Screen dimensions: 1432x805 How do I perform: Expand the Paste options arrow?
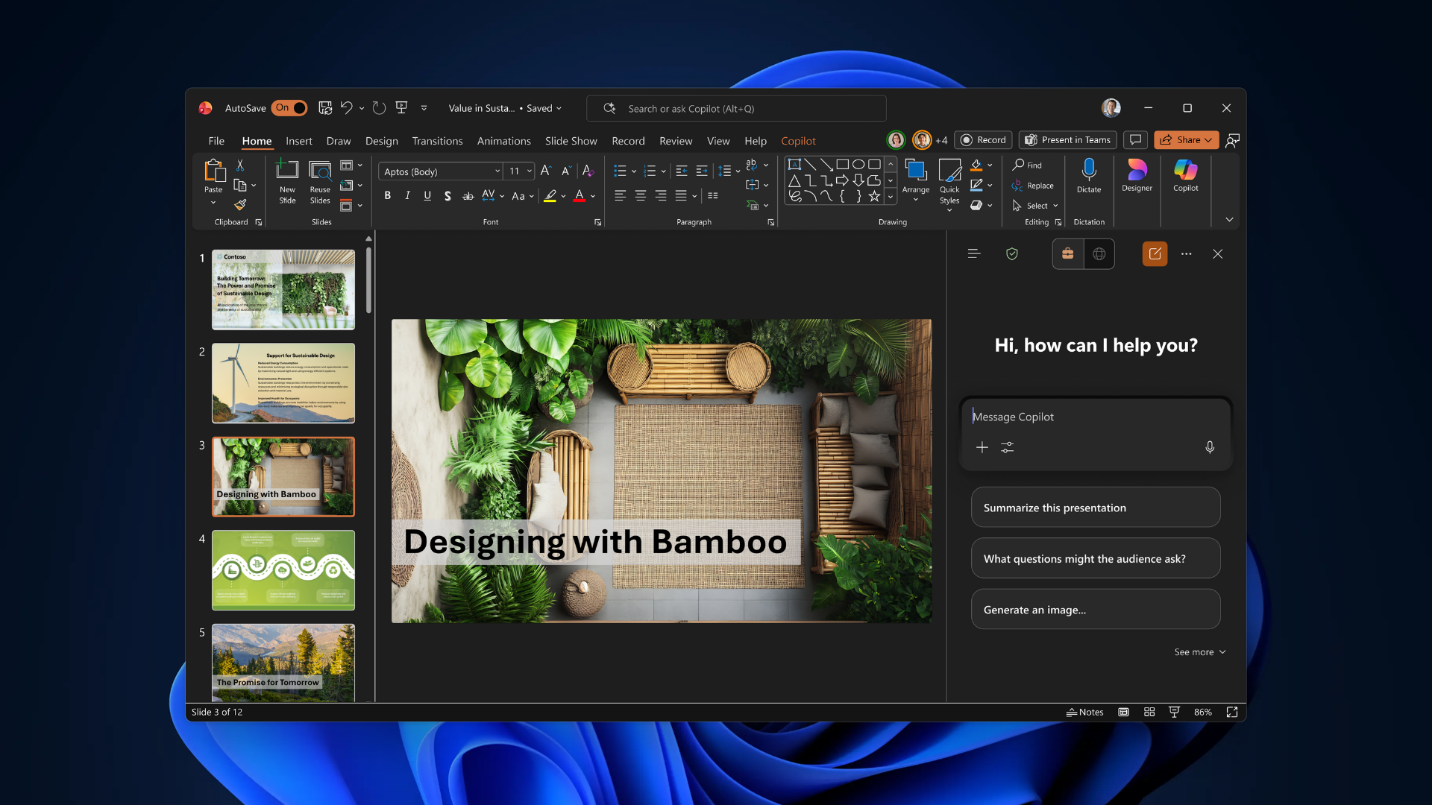point(213,203)
